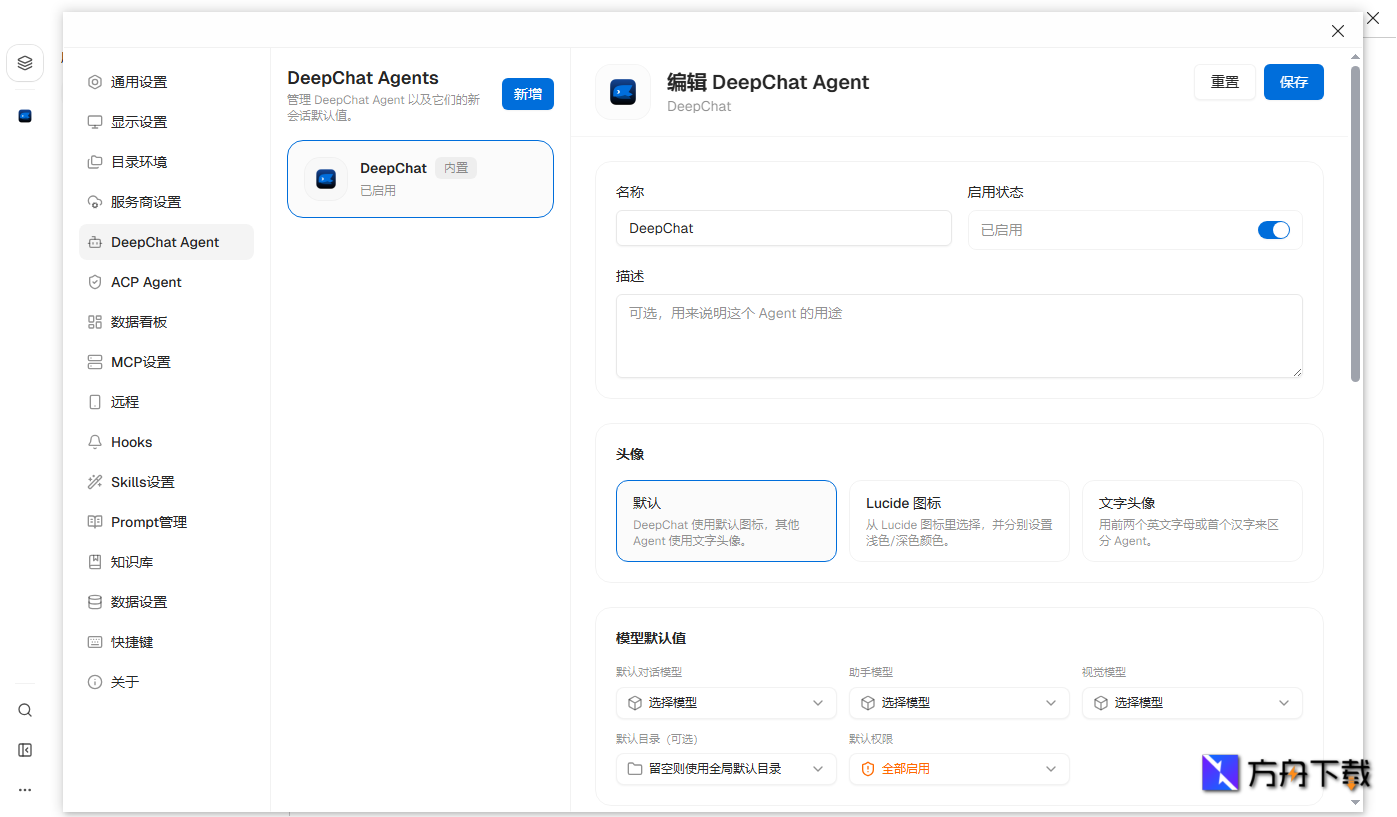Screen dimensions: 1397x817
Task: Open the more options (…) icon in left rail
Action: click(25, 789)
